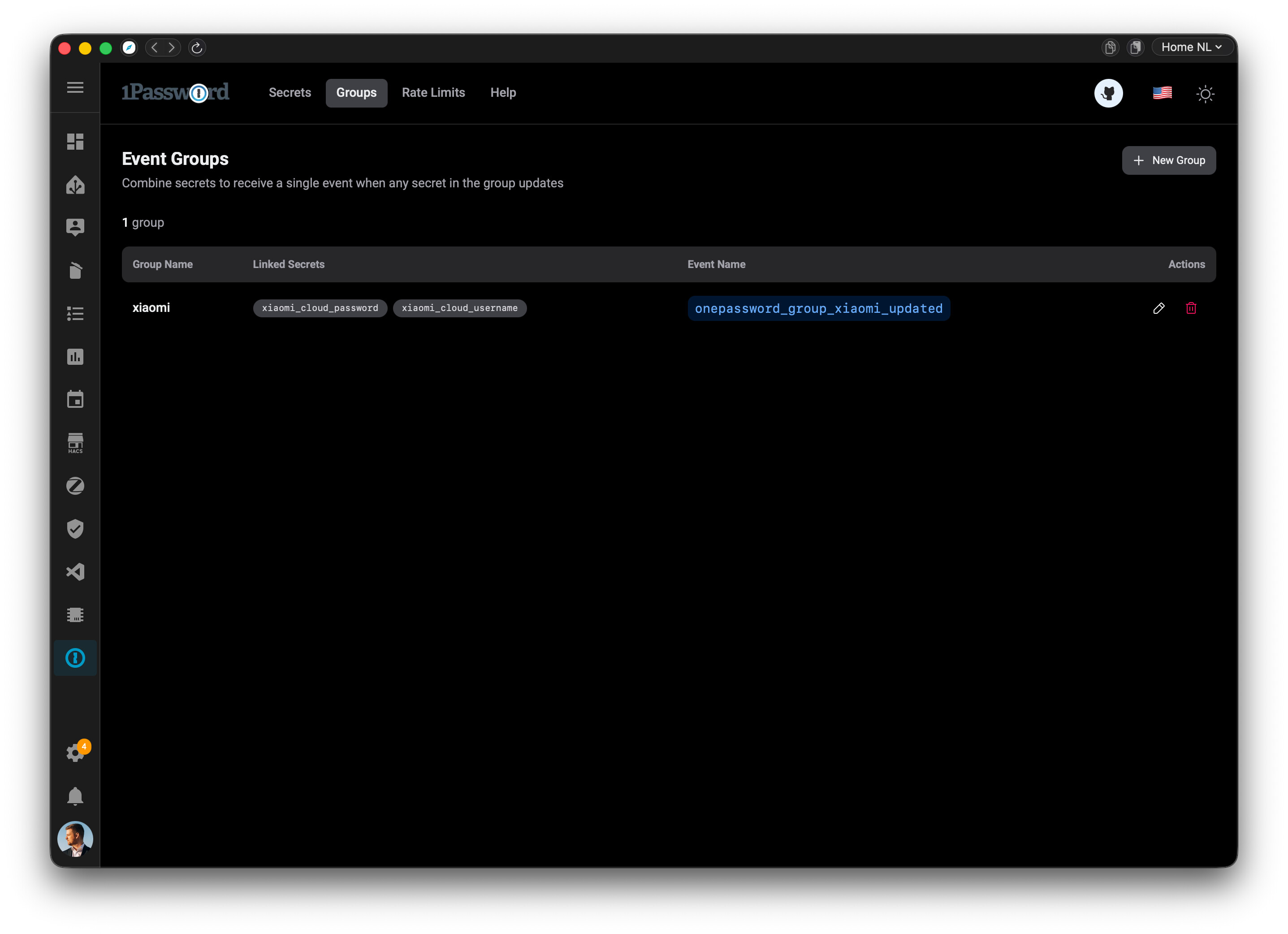Open settings gear with 4 badge
The image size is (1288, 934).
click(75, 753)
